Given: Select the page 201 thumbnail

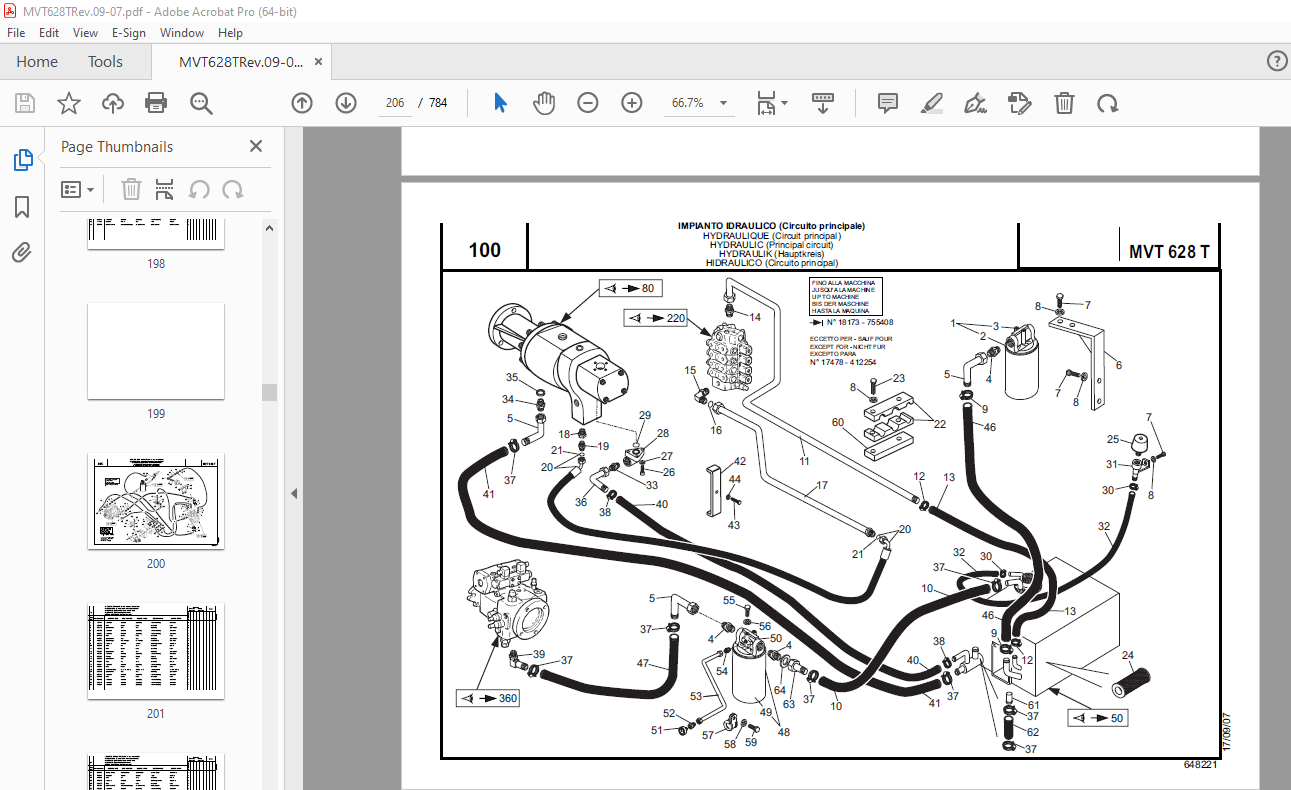Looking at the screenshot, I should pos(156,651).
